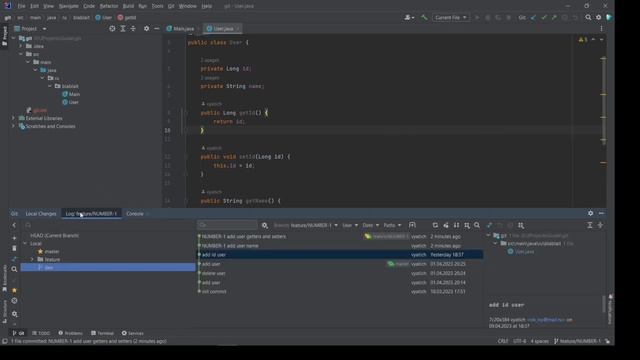The width and height of the screenshot is (640, 360).
Task: Click New Branch plus icon in Git panel
Action: pos(14,238)
